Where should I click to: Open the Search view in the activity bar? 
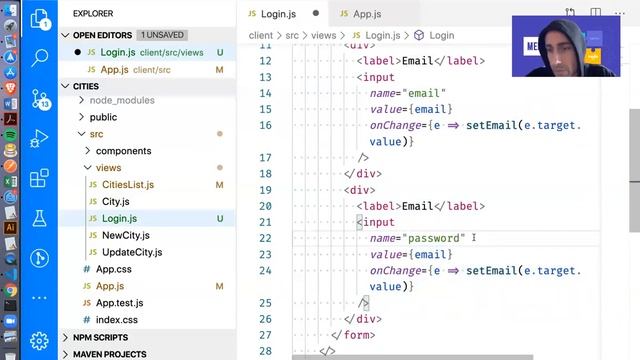pos(40,58)
